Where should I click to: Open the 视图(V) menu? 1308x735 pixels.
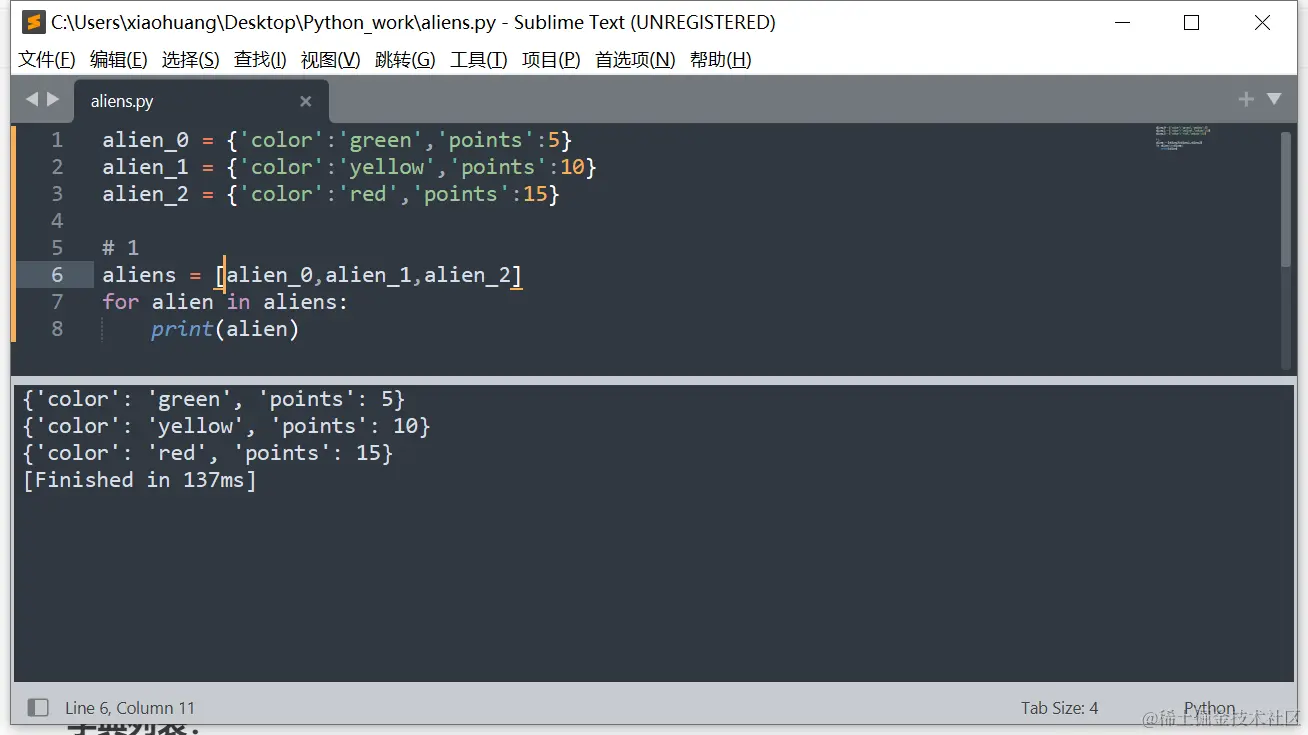tap(330, 60)
